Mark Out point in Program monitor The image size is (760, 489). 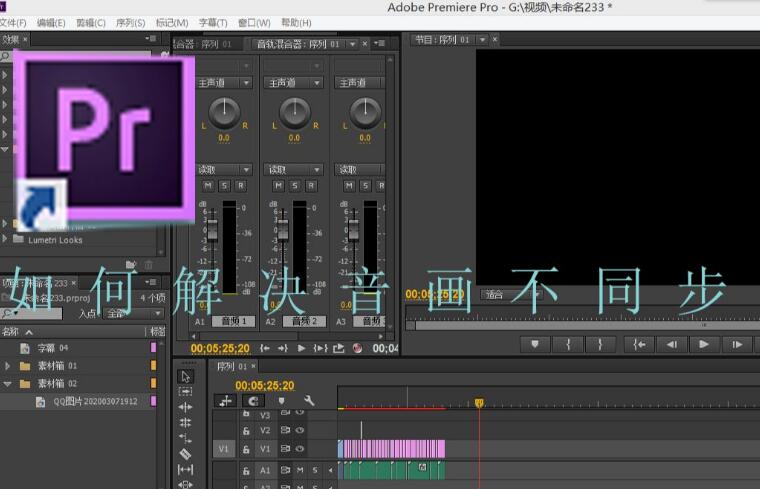coord(601,344)
